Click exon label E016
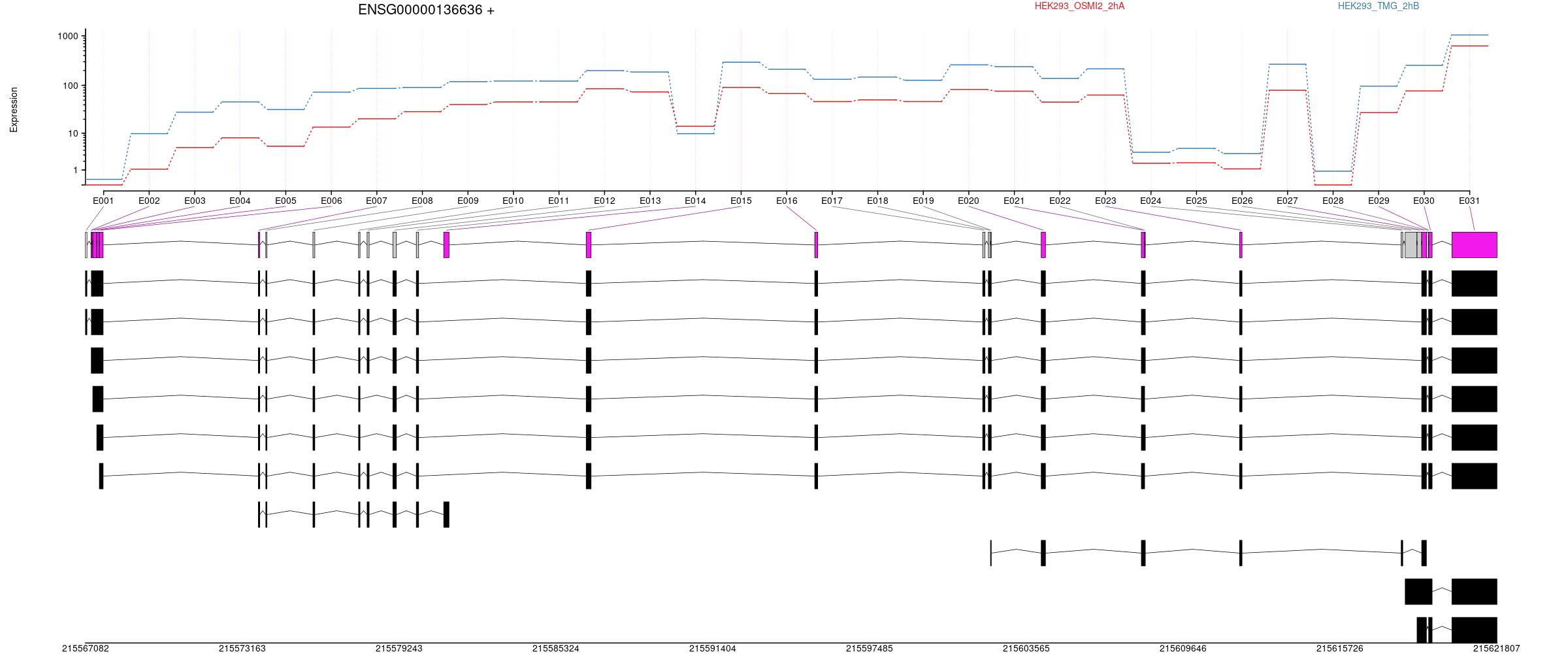Screen dimensions: 1568x660 pos(787,201)
